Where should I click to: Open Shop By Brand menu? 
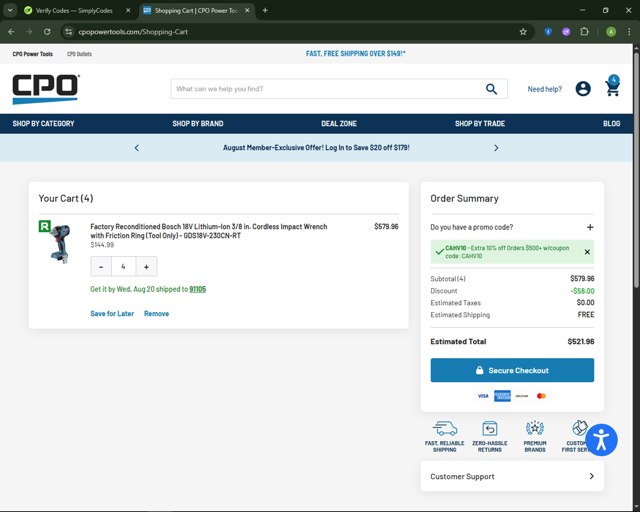[x=198, y=123]
